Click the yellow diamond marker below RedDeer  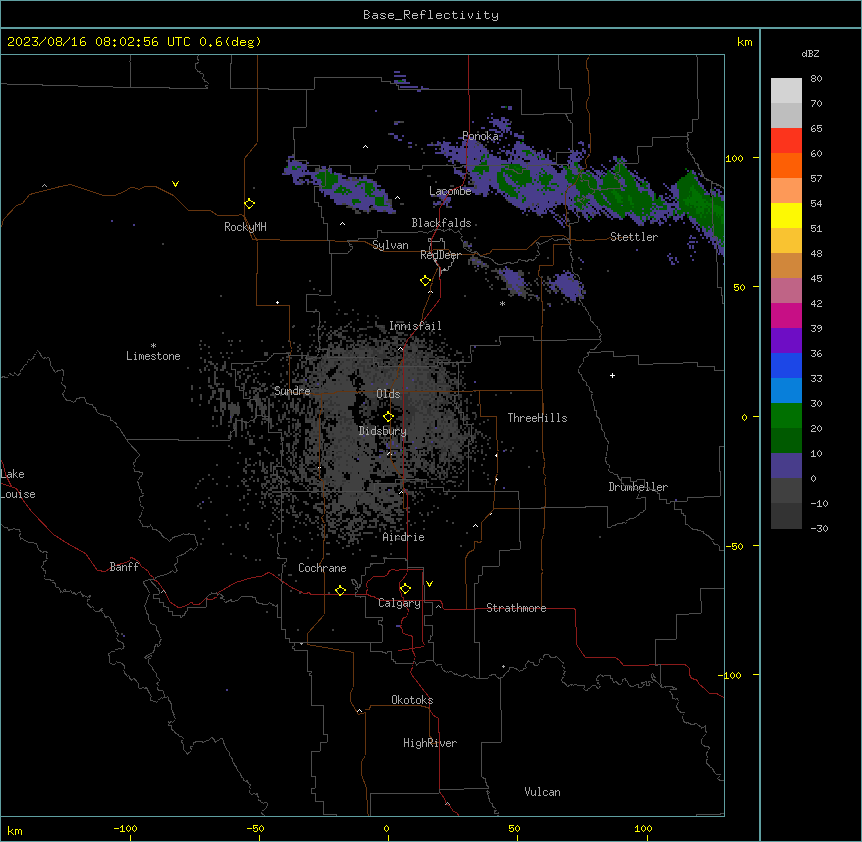426,281
